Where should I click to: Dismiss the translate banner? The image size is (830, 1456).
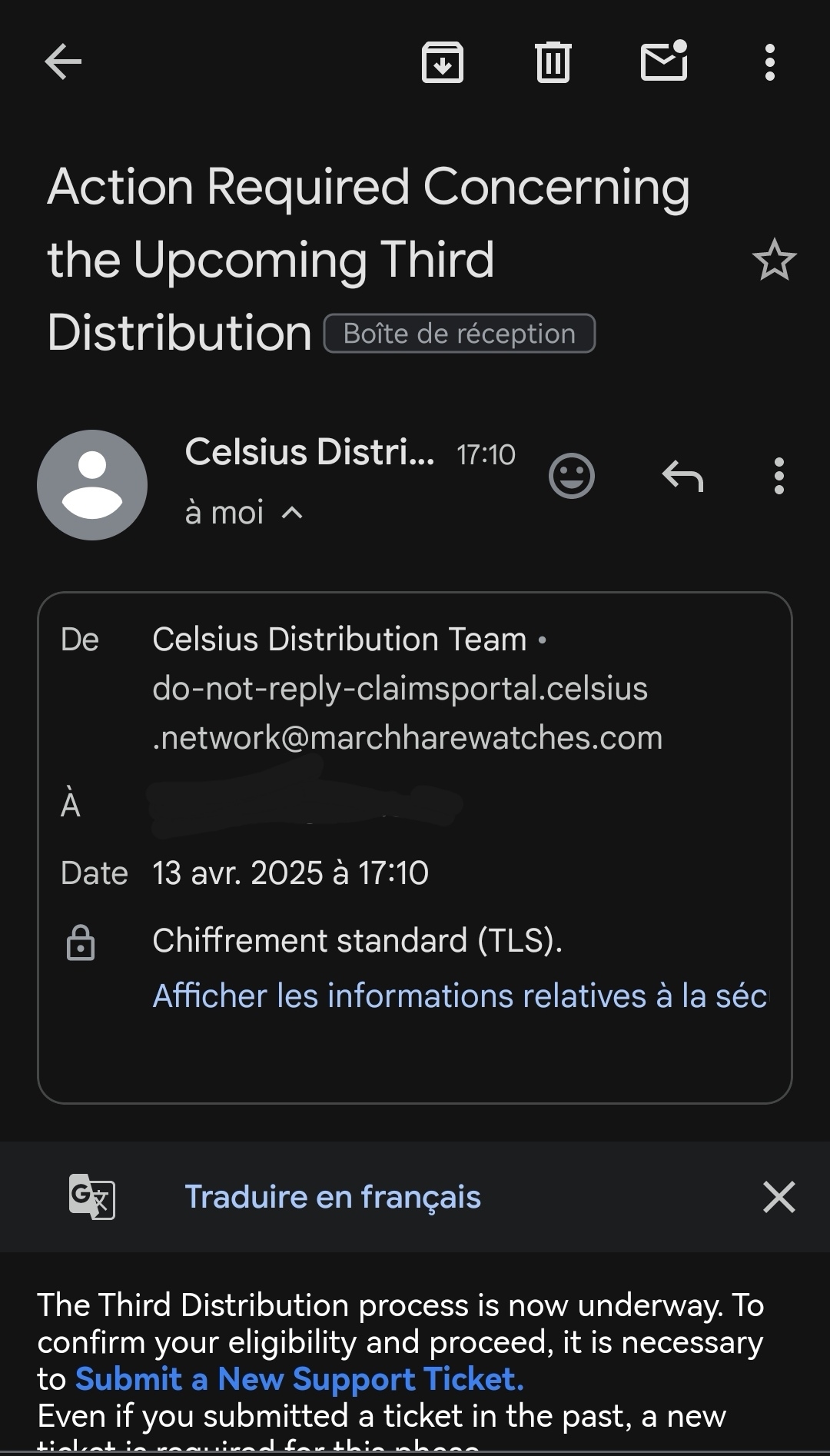coord(779,1197)
